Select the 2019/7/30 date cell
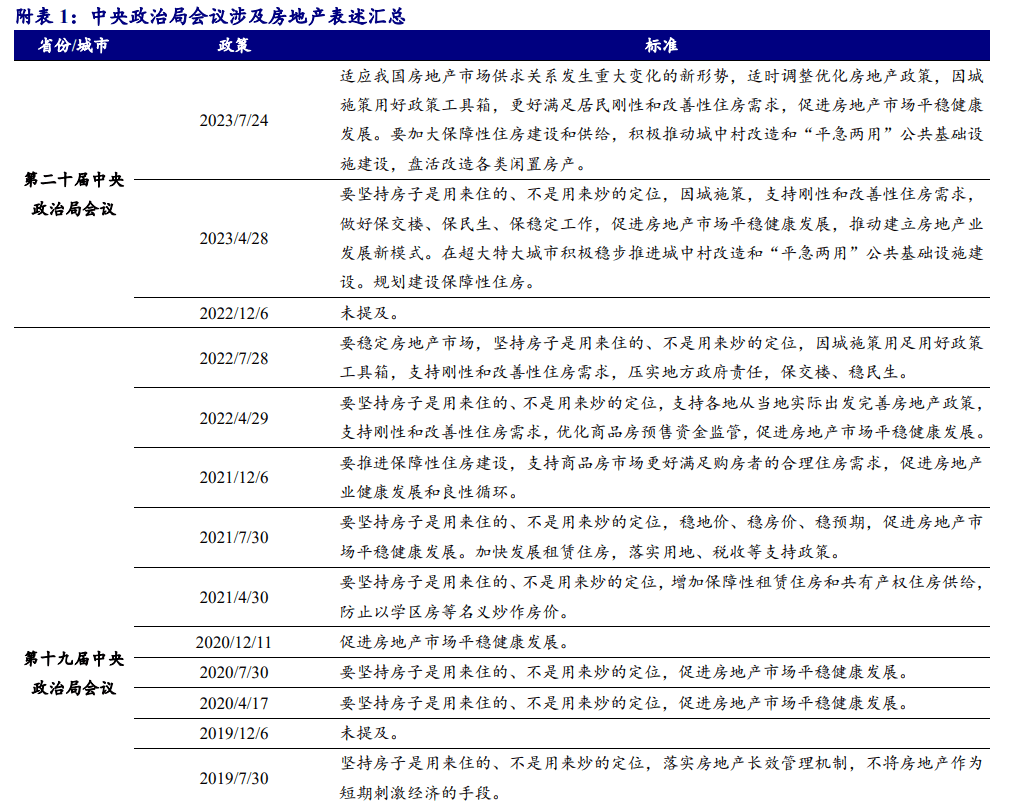 coord(234,777)
